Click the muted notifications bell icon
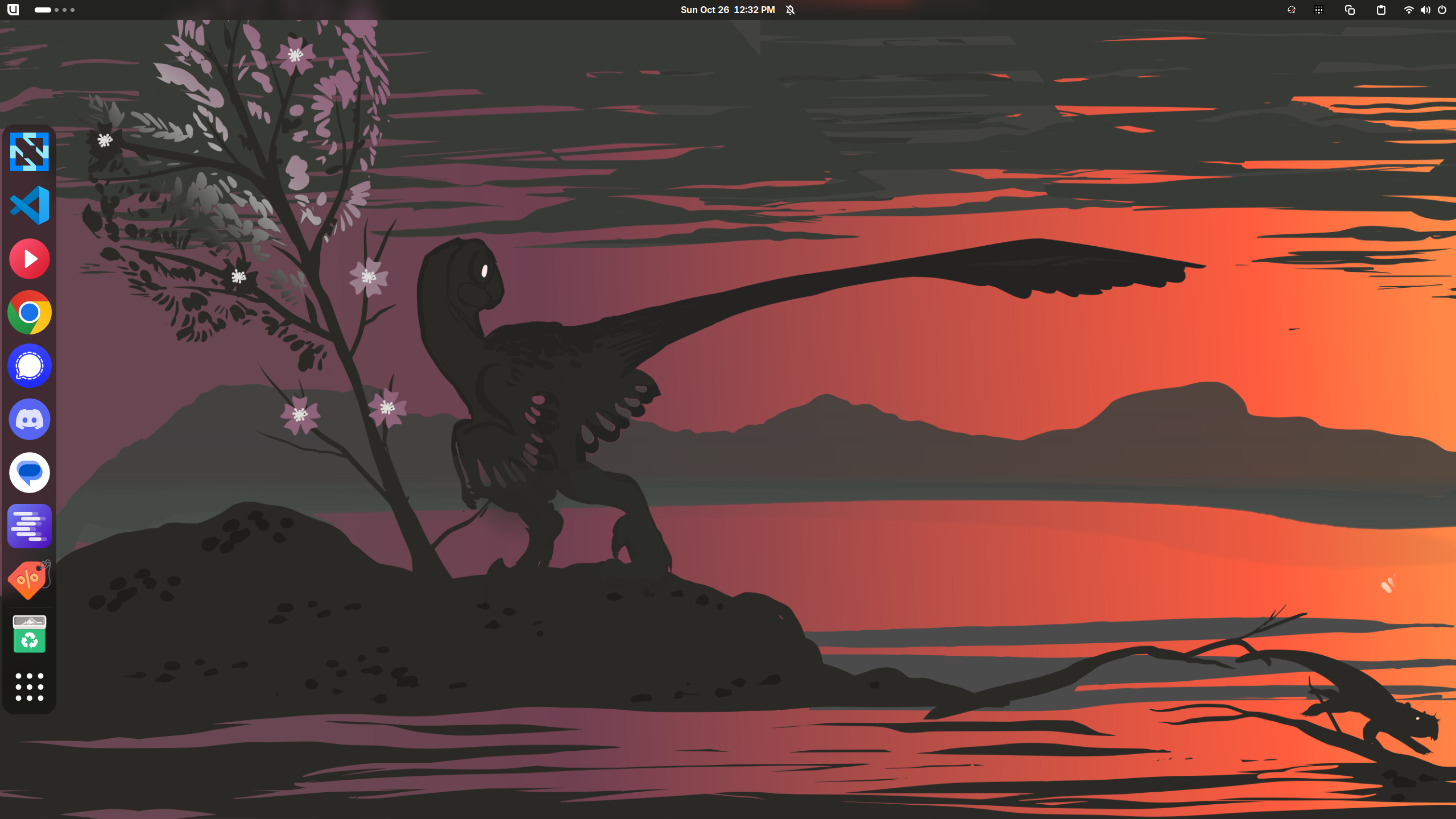The height and width of the screenshot is (819, 1456). 790,10
